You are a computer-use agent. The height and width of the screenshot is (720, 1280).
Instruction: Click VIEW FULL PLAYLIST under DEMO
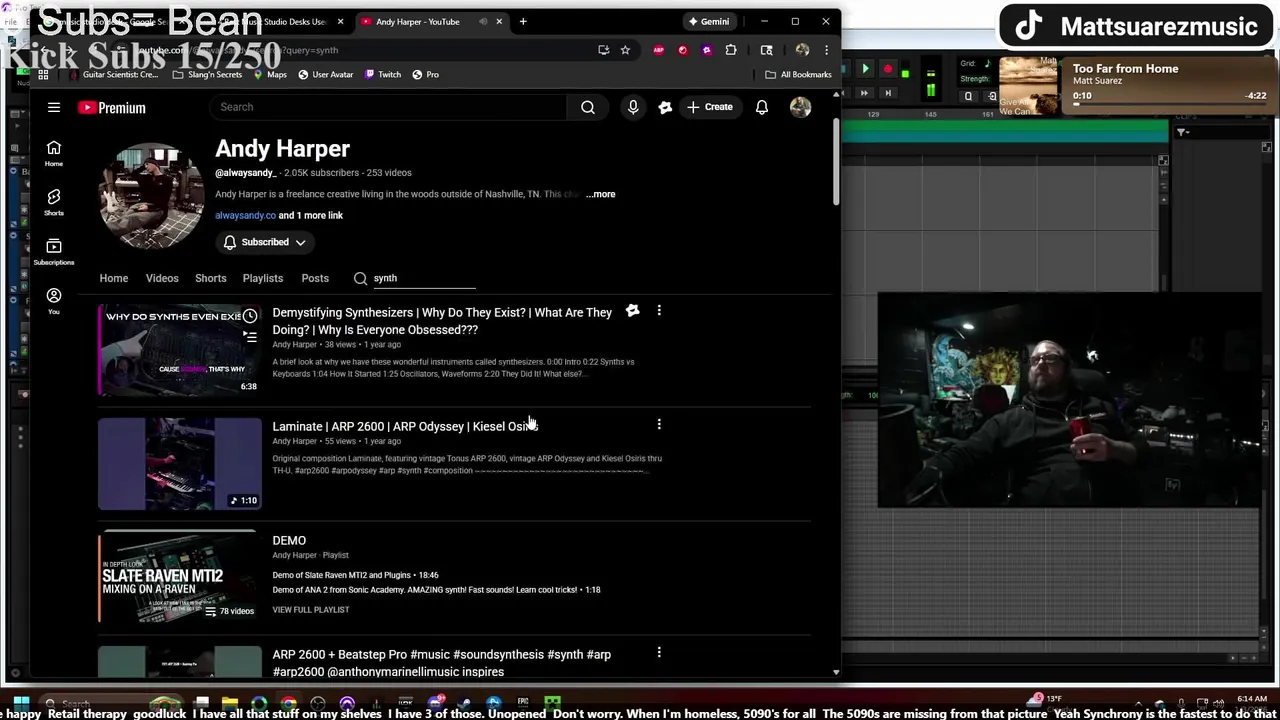coord(311,609)
